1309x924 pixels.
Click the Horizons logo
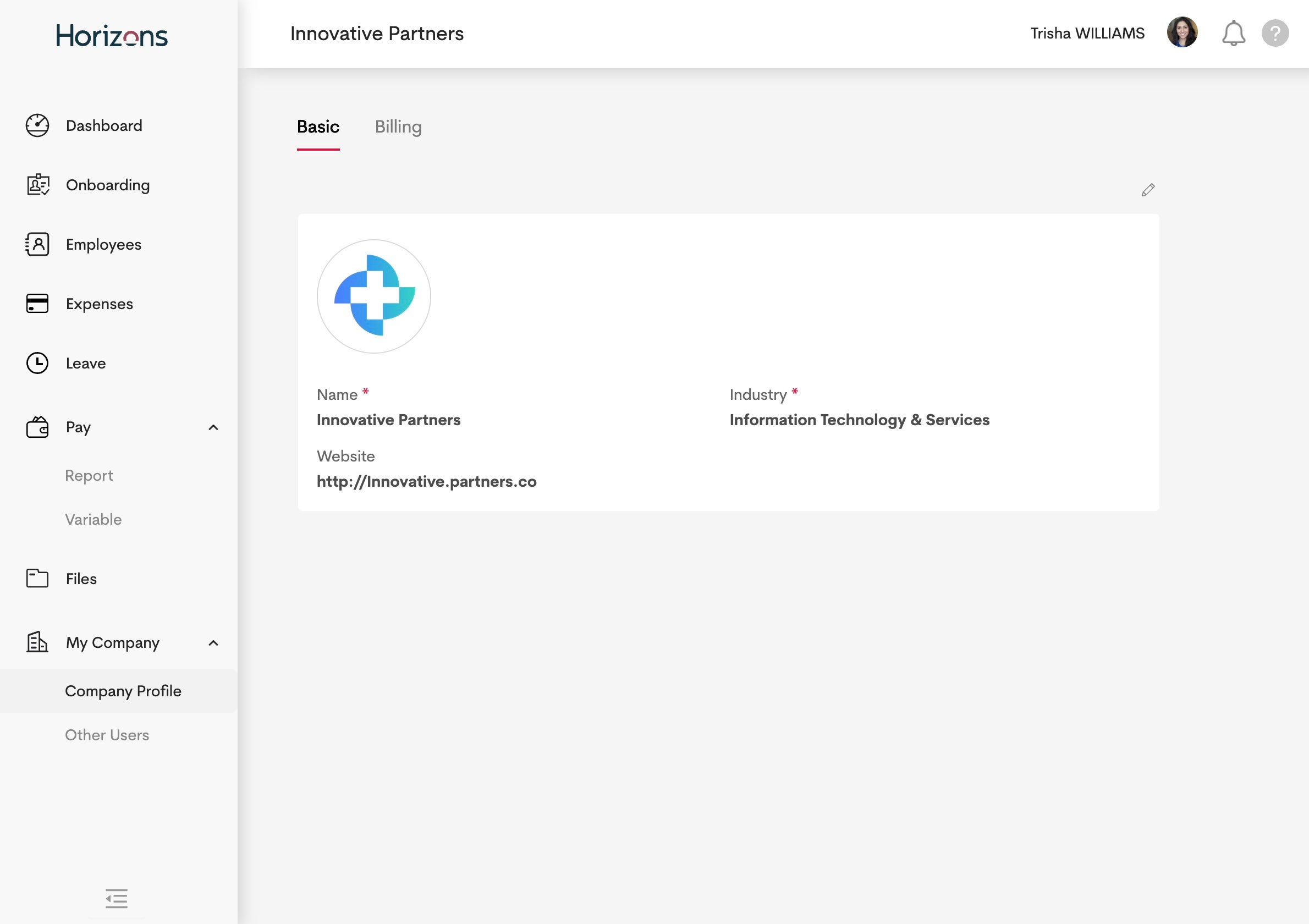[x=112, y=35]
